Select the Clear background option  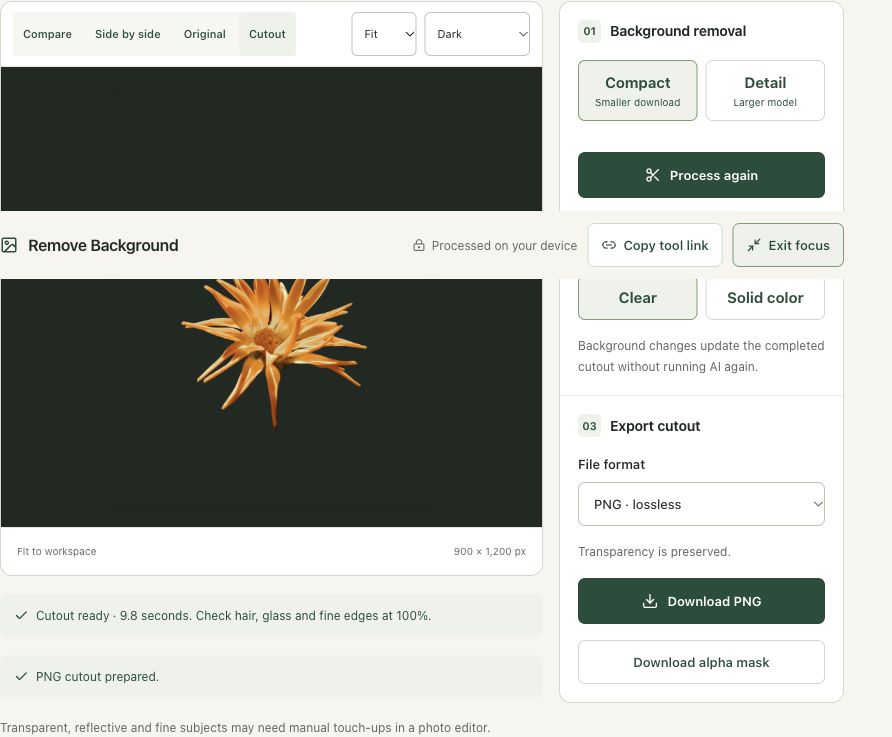[x=638, y=298]
